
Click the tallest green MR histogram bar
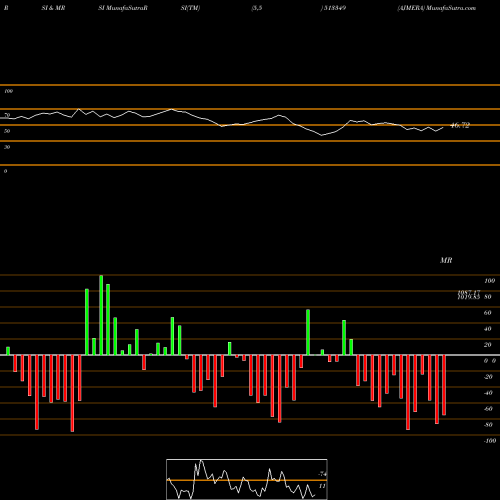pyautogui.click(x=101, y=315)
